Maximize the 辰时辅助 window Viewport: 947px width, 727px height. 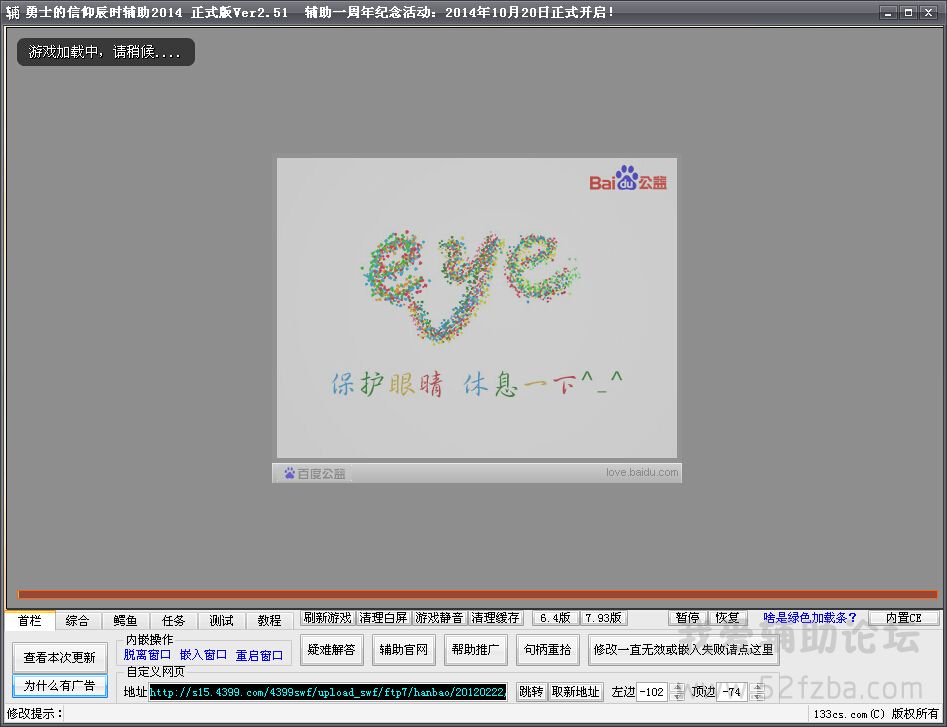pos(908,12)
